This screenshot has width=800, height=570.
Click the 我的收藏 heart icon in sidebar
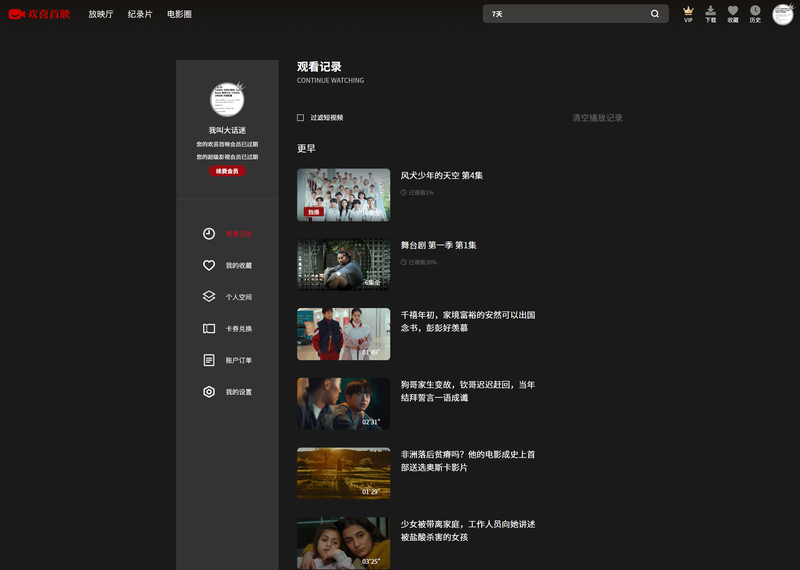[209, 265]
